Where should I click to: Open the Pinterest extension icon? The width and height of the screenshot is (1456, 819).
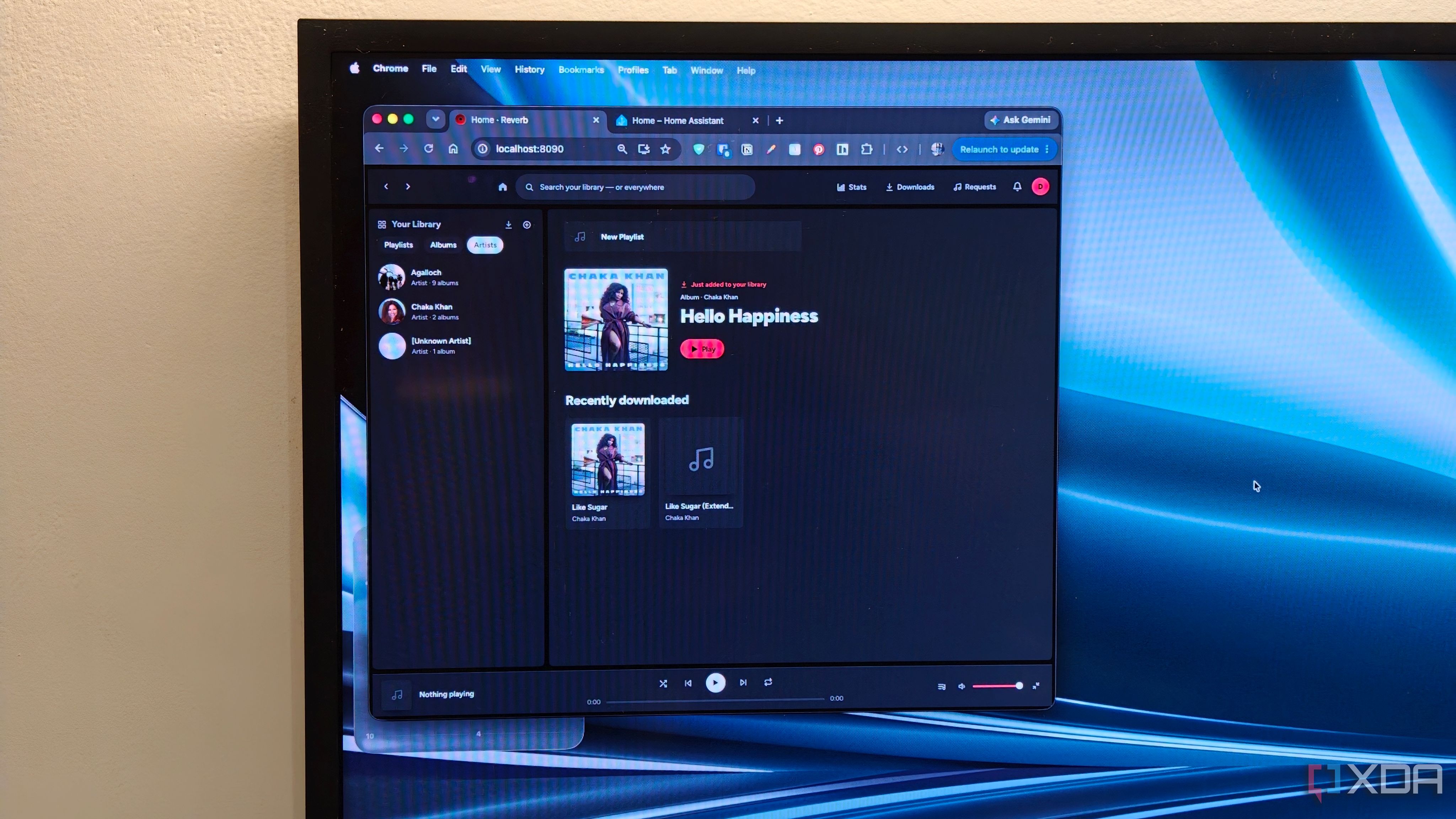tap(818, 149)
